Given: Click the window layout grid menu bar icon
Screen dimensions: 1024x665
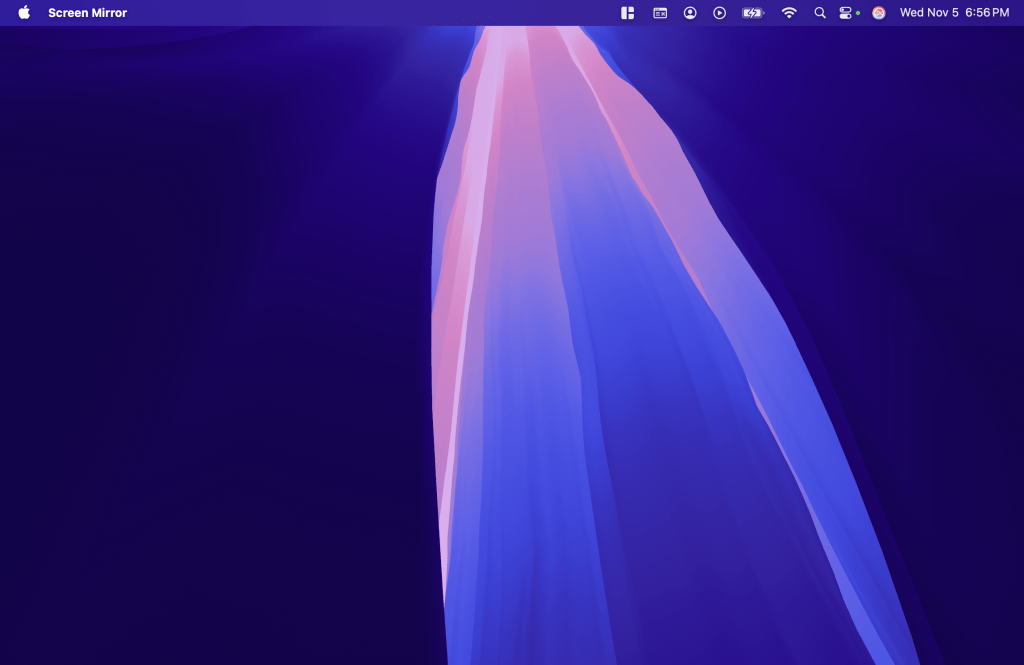Looking at the screenshot, I should [x=628, y=13].
